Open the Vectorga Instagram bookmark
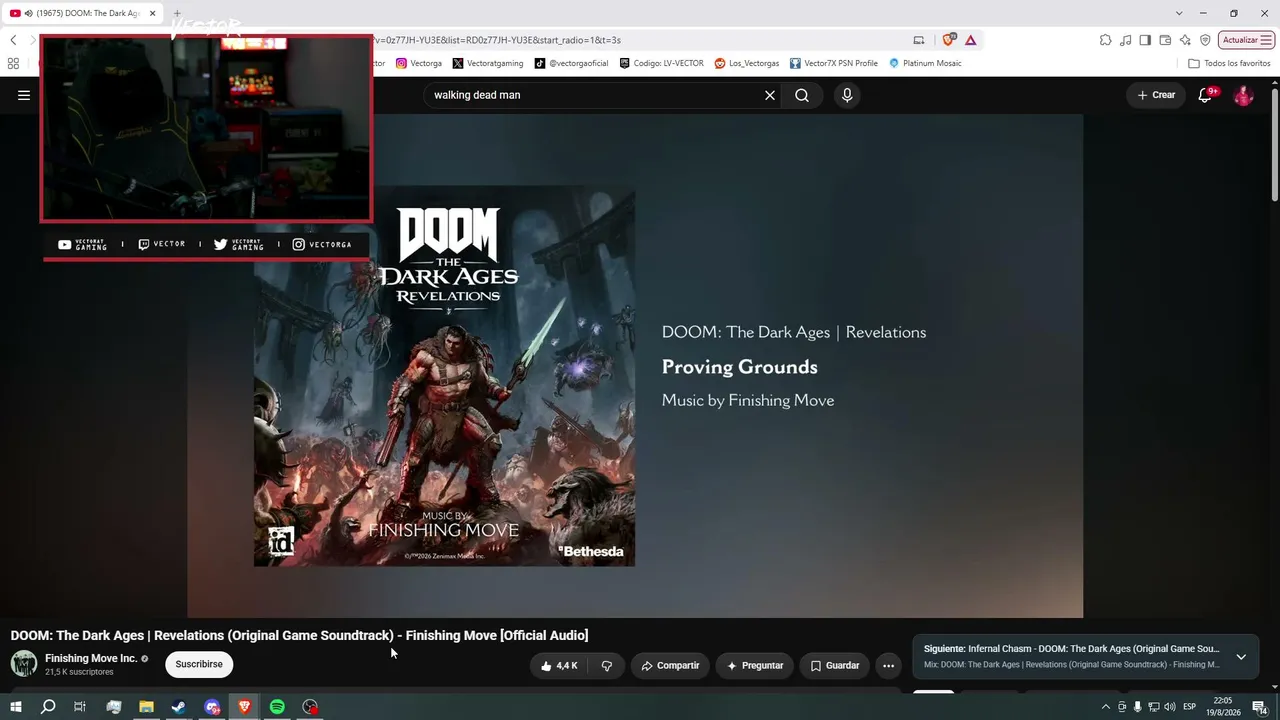Screen dimensions: 1280x720 pos(419,63)
